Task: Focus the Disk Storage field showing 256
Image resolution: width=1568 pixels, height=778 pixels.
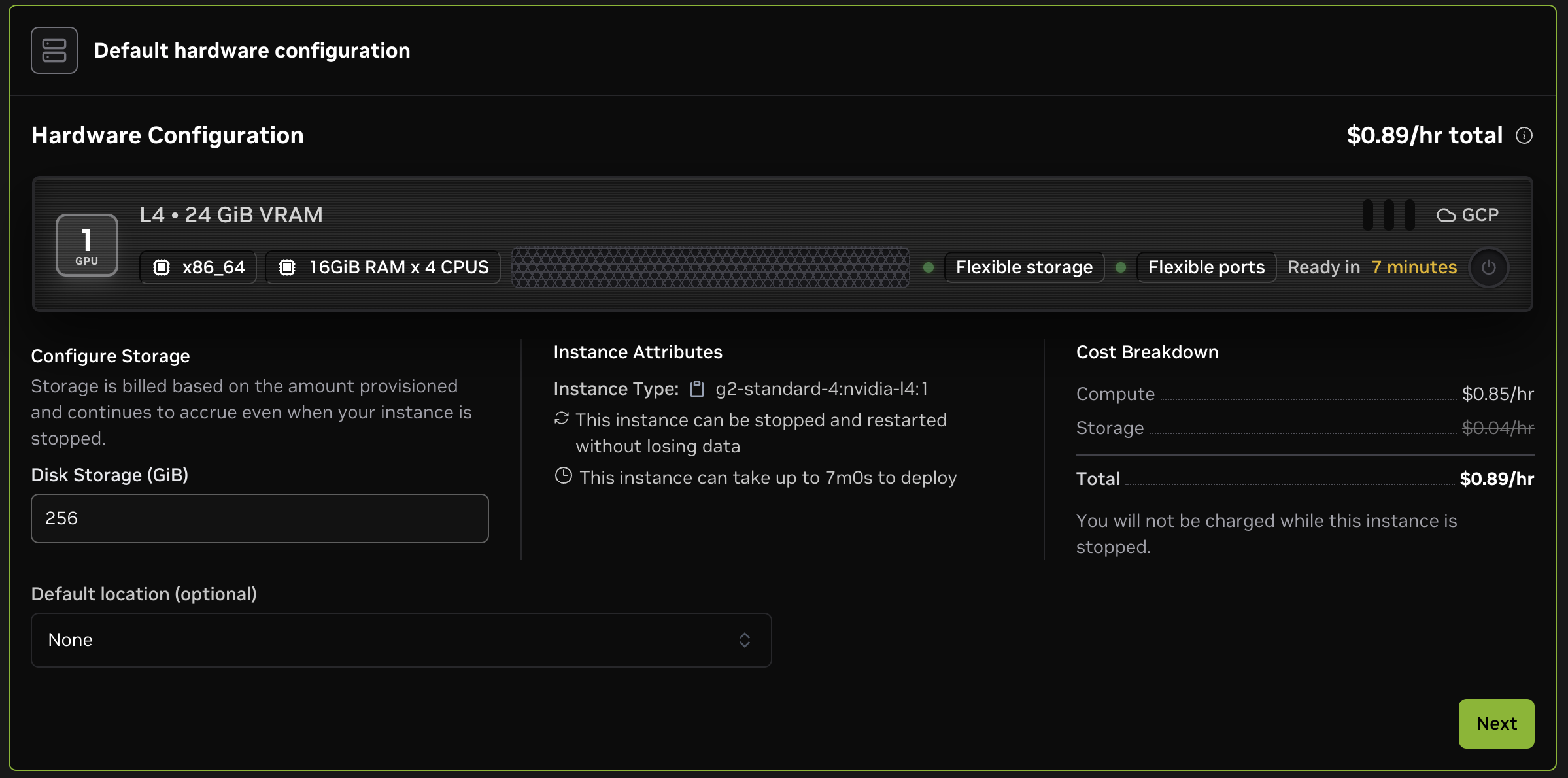Action: (260, 518)
